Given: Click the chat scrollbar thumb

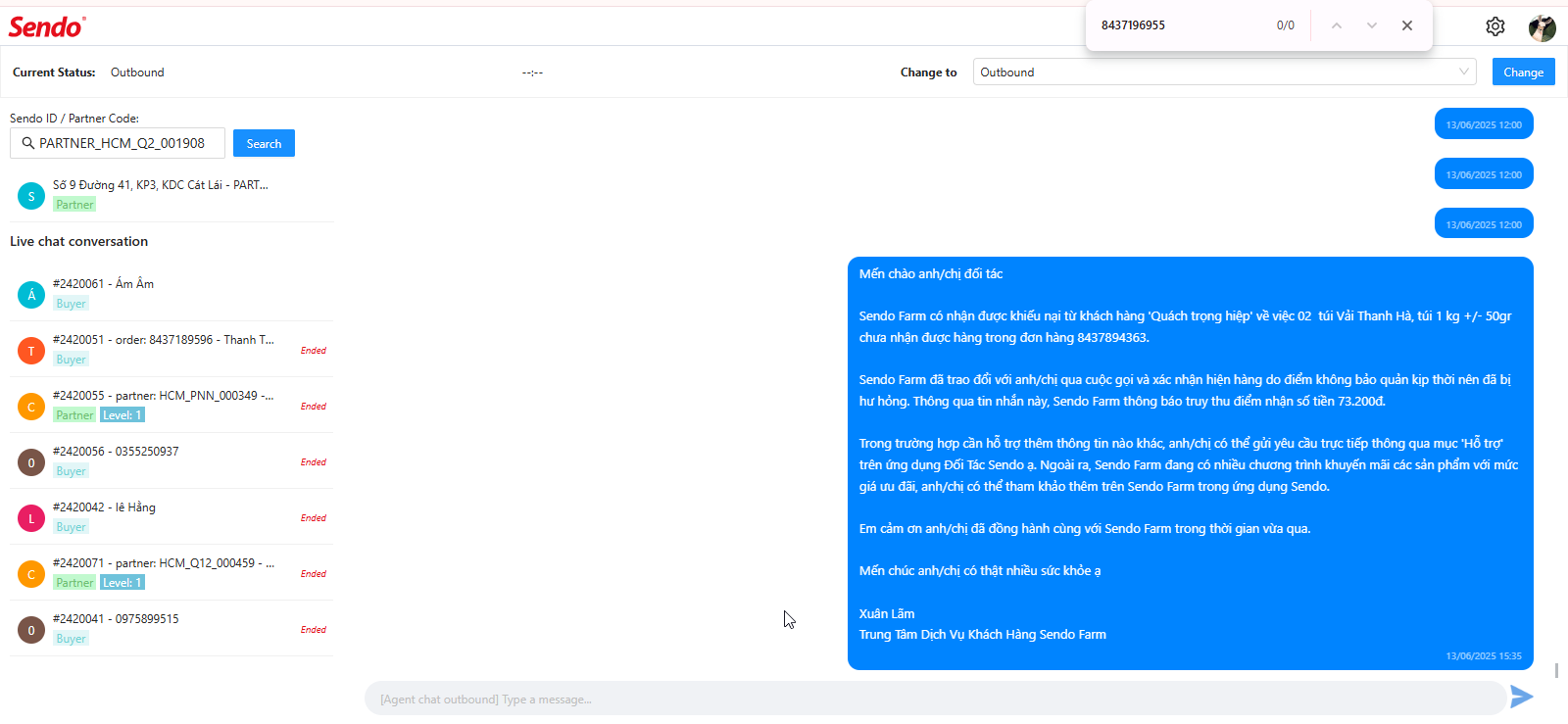Looking at the screenshot, I should [1556, 671].
